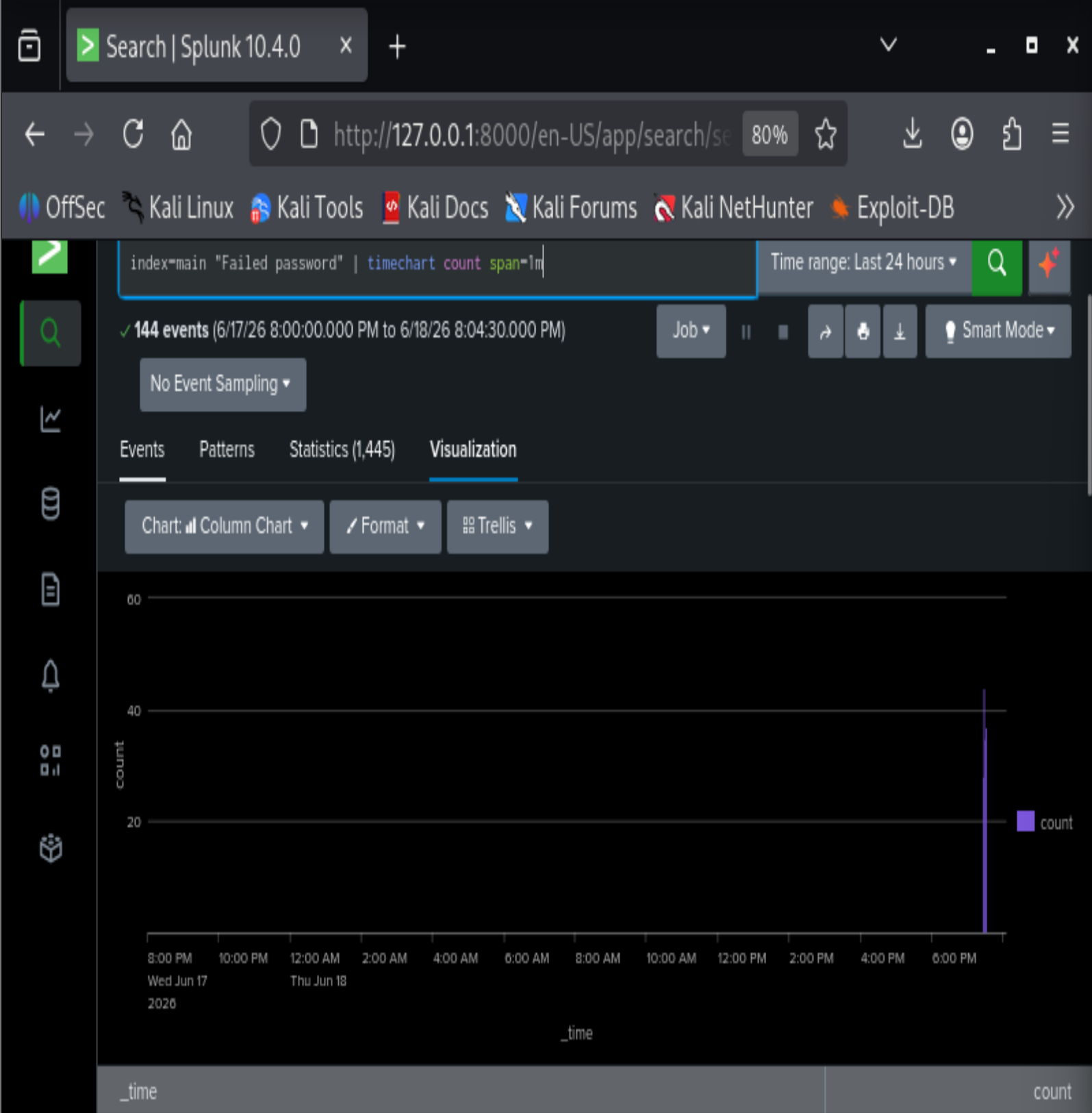Open the Search sidebar icon
The height and width of the screenshot is (1113, 1092).
click(x=51, y=333)
